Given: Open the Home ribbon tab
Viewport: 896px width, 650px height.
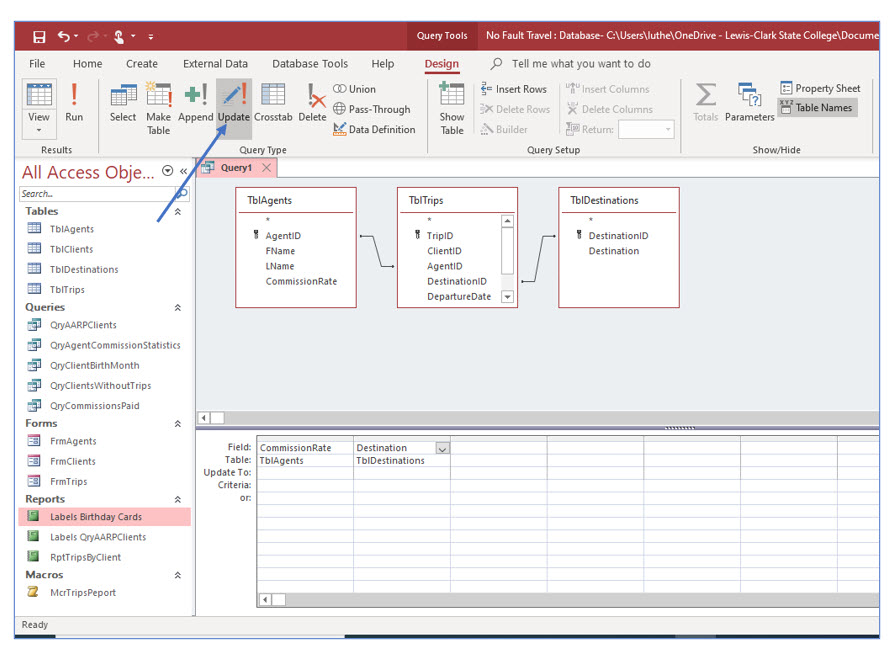Looking at the screenshot, I should tap(87, 63).
